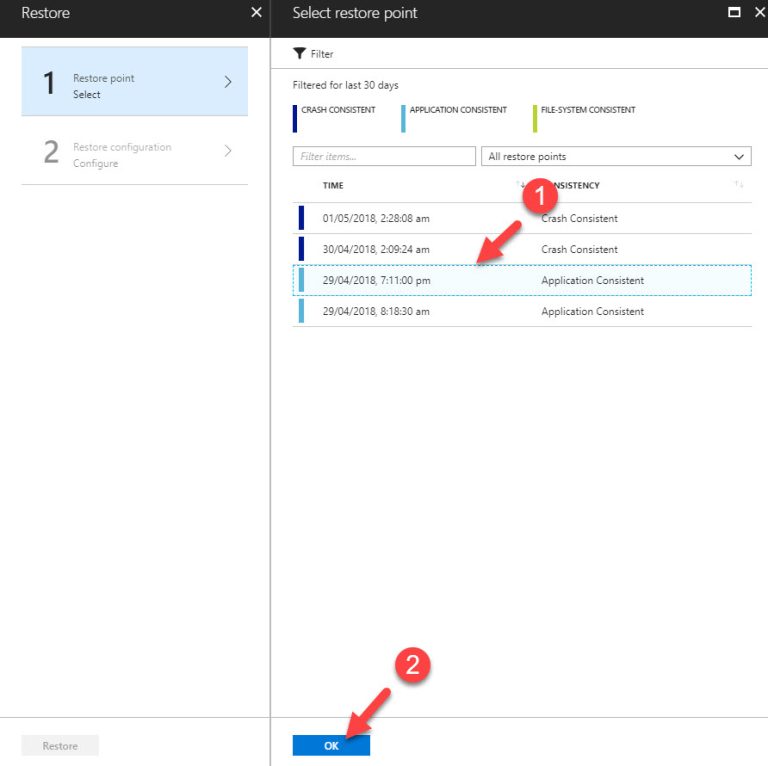Close the Restore blade
The image size is (768, 766).
point(256,13)
